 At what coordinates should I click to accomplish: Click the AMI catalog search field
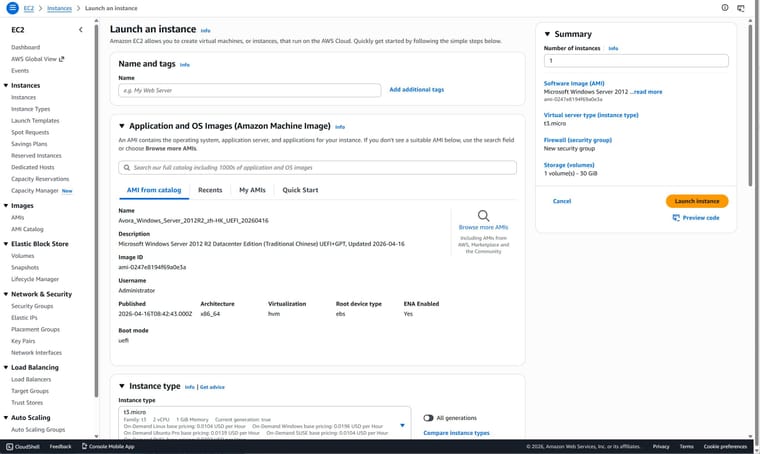tap(317, 168)
